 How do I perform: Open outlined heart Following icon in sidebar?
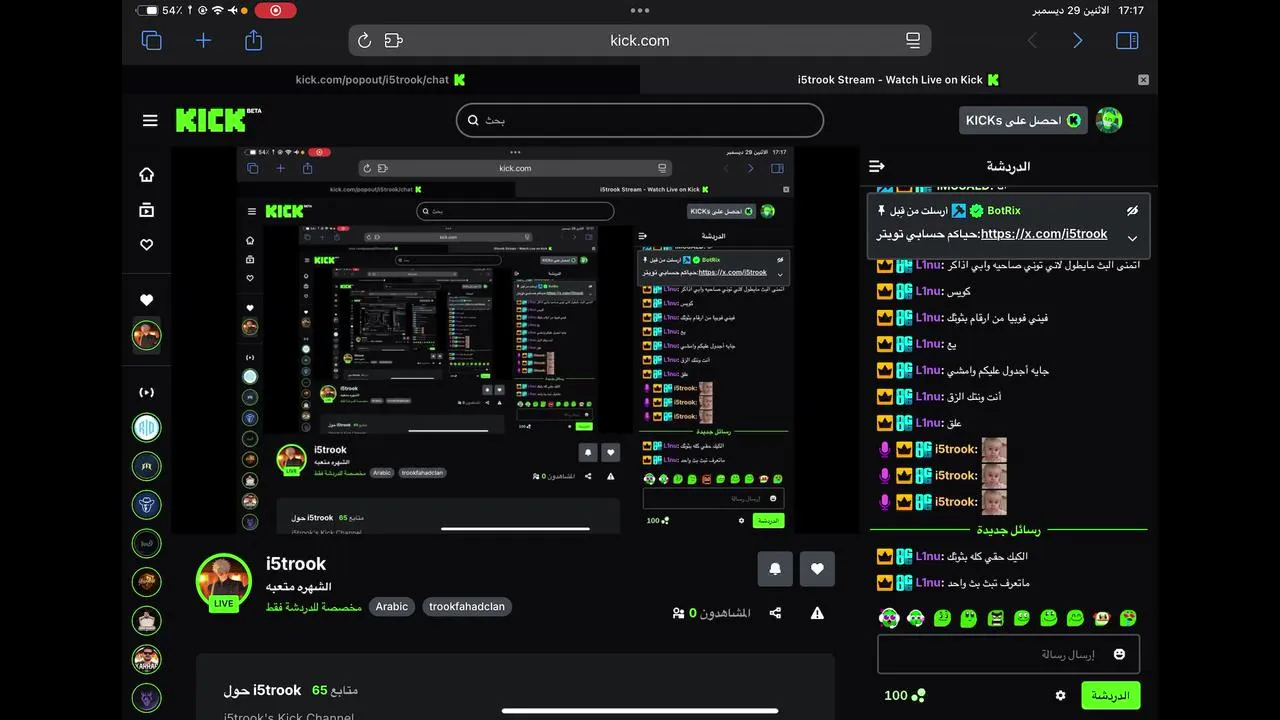[x=147, y=244]
